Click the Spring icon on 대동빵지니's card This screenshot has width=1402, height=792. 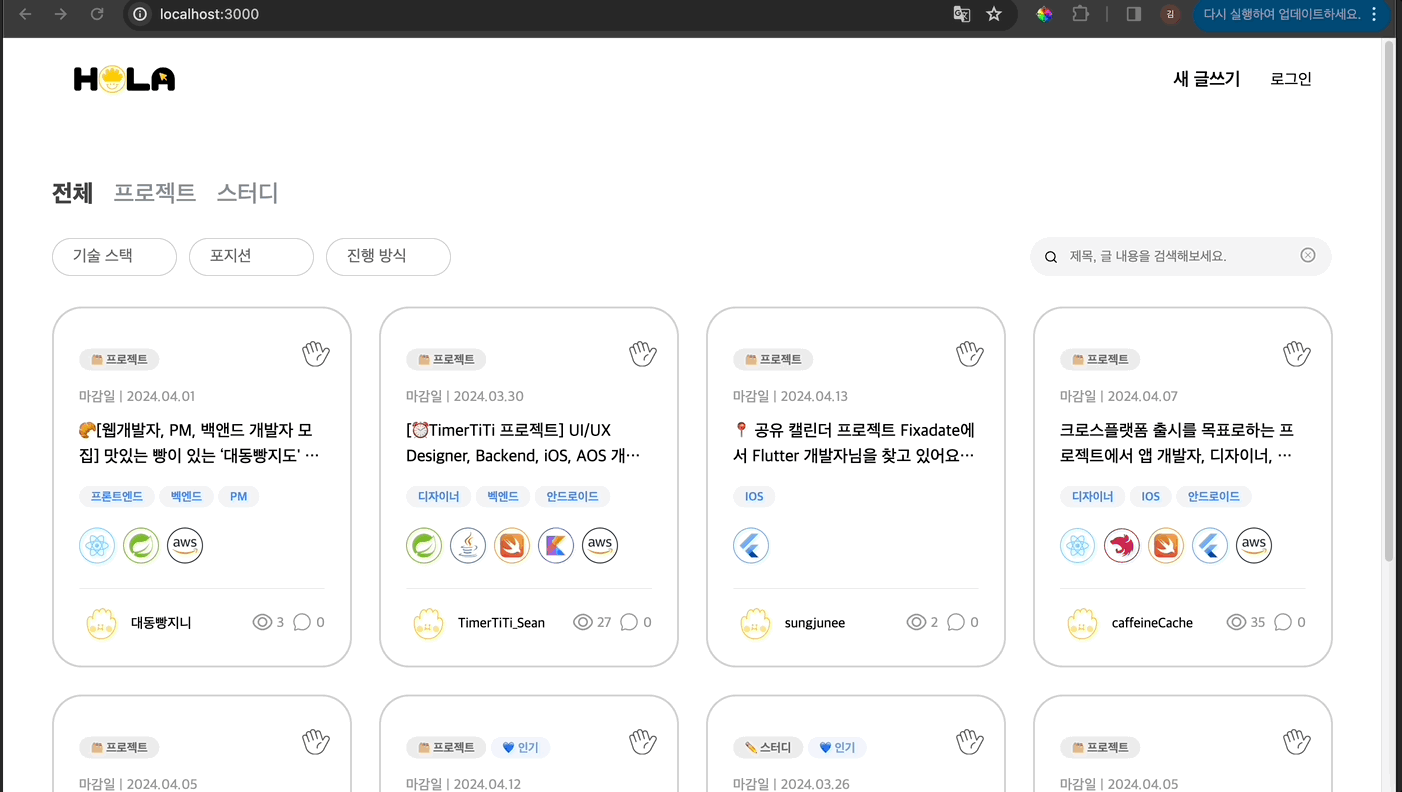click(141, 546)
